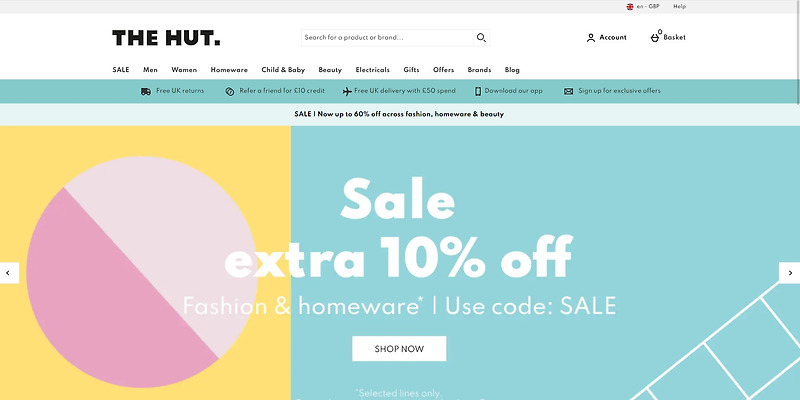Click the Free UK returns truck icon

145,91
